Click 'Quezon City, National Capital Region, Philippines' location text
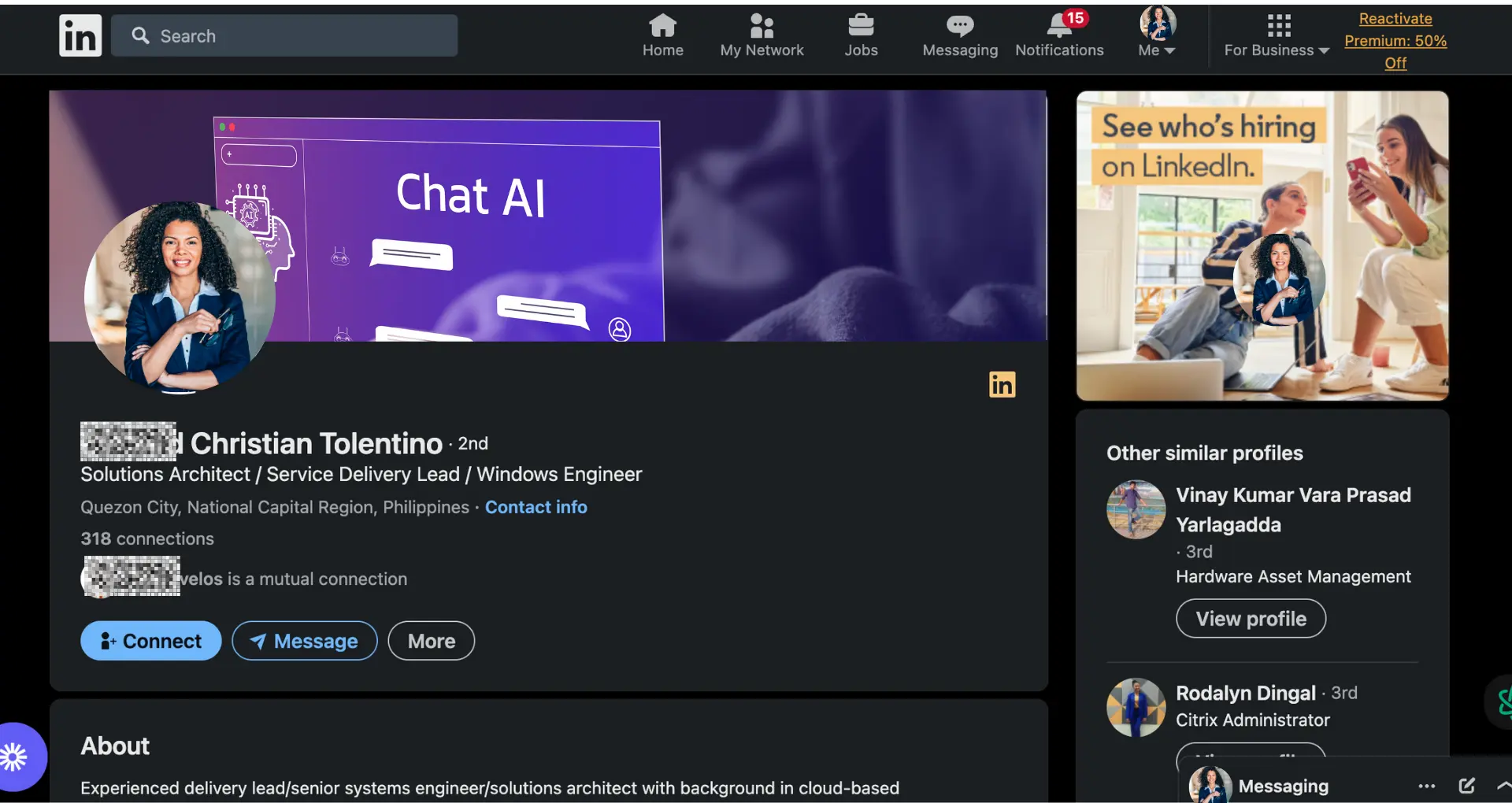1512x803 pixels. [275, 507]
